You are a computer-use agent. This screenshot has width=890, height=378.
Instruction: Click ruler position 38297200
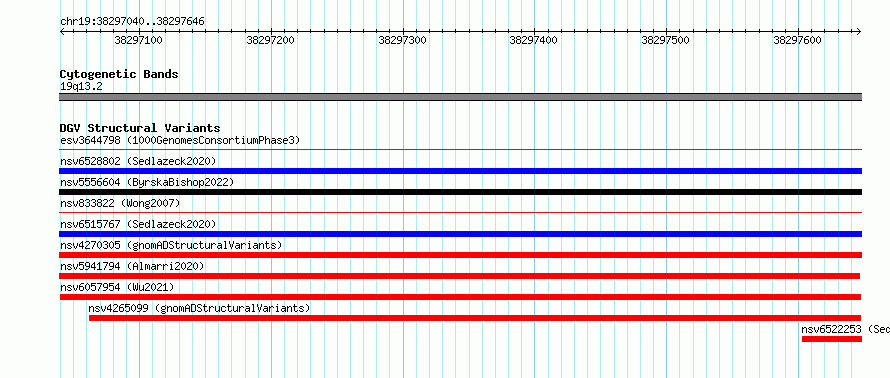pyautogui.click(x=271, y=40)
